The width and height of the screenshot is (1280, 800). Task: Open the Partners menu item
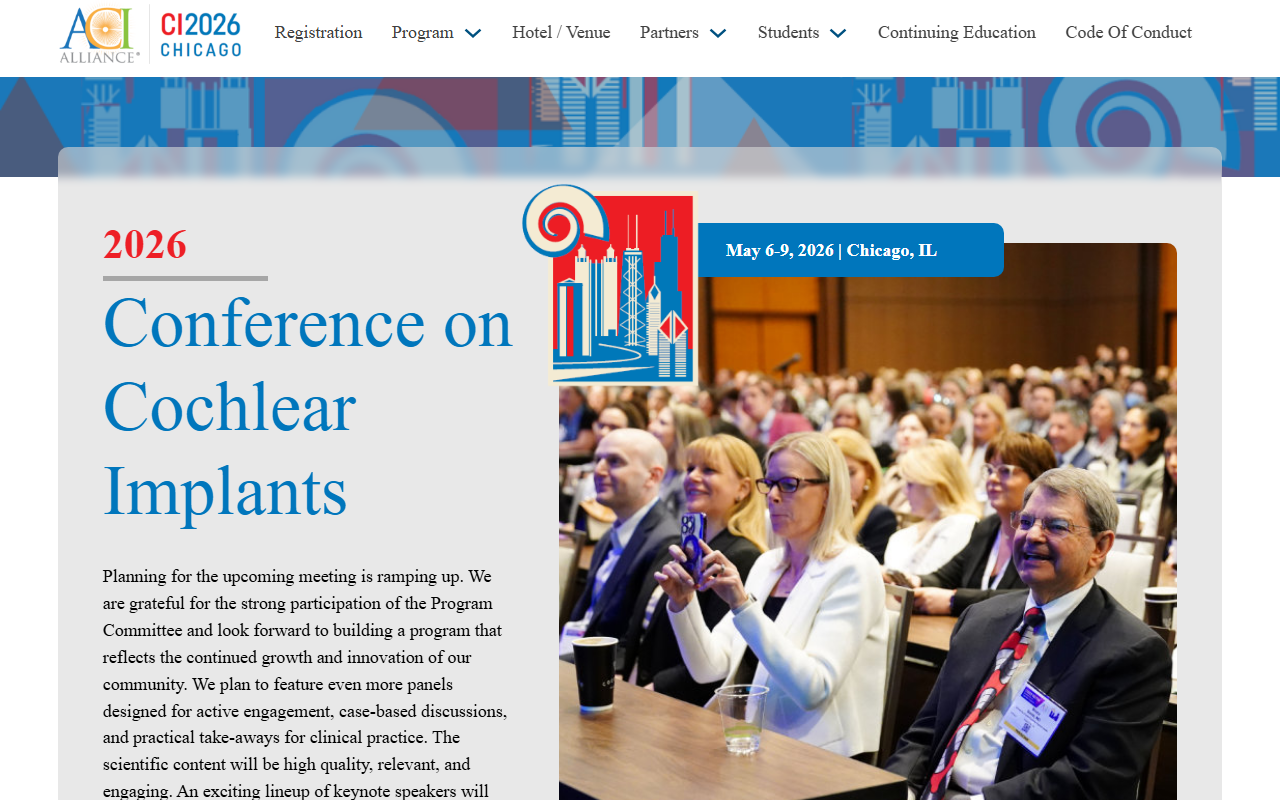pyautogui.click(x=669, y=32)
